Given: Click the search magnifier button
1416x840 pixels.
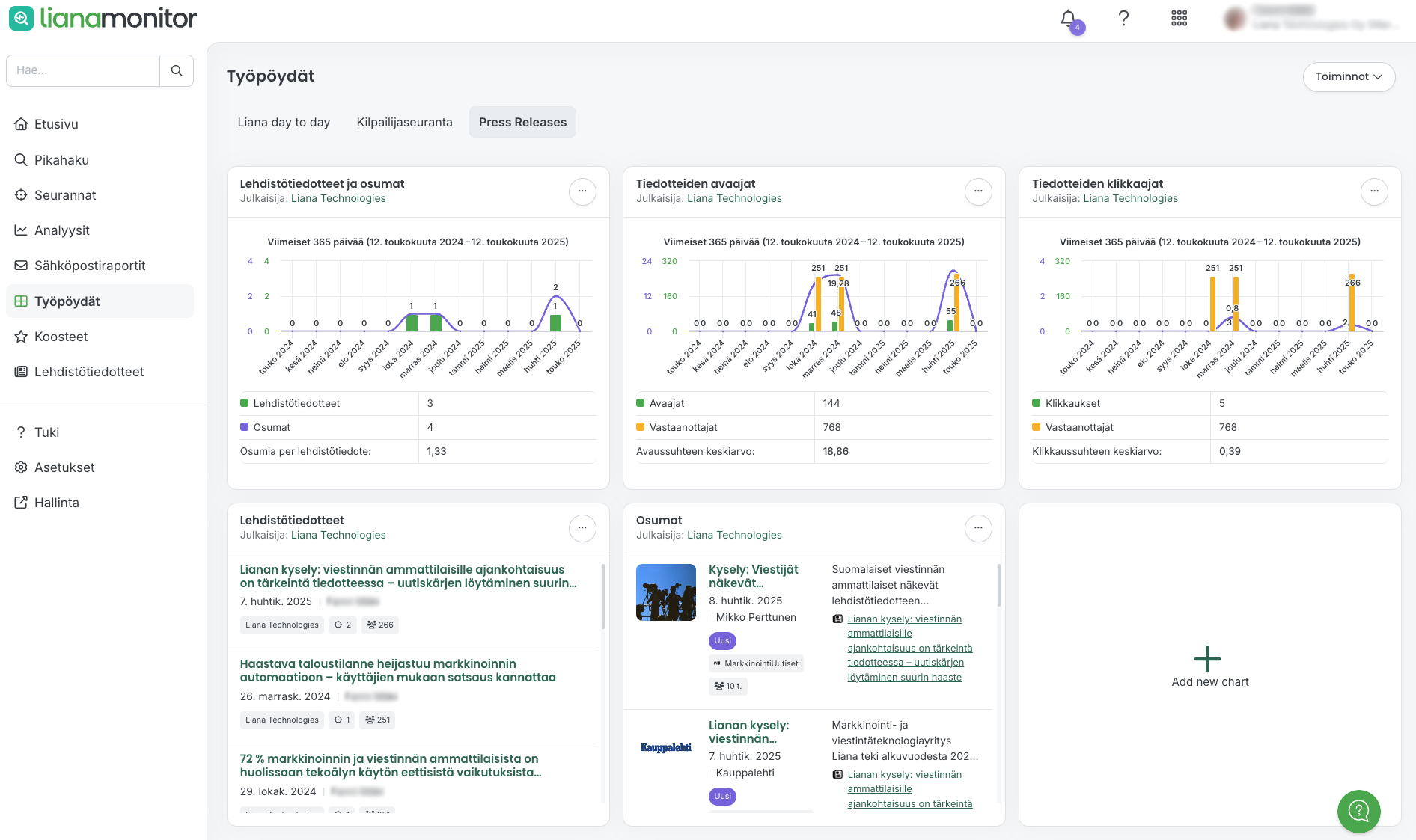Looking at the screenshot, I should coord(177,70).
